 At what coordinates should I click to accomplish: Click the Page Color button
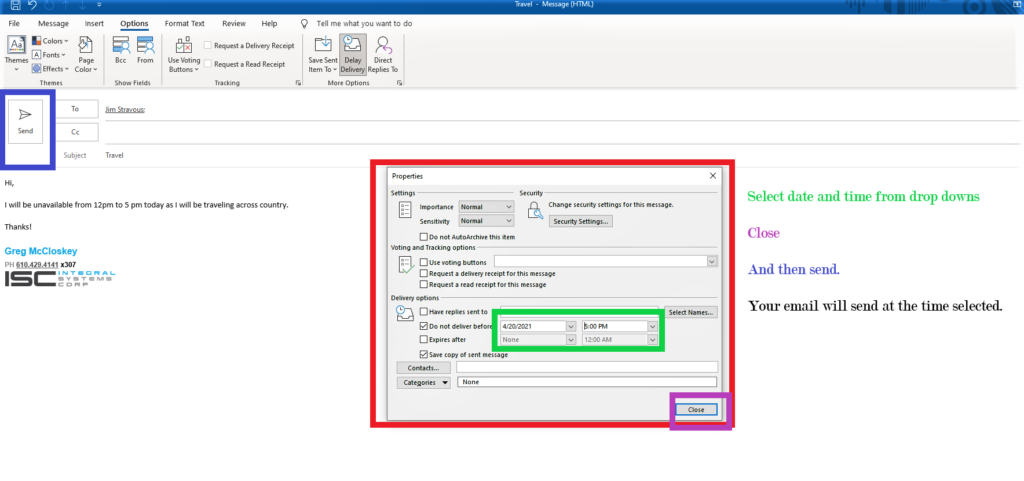tap(86, 54)
